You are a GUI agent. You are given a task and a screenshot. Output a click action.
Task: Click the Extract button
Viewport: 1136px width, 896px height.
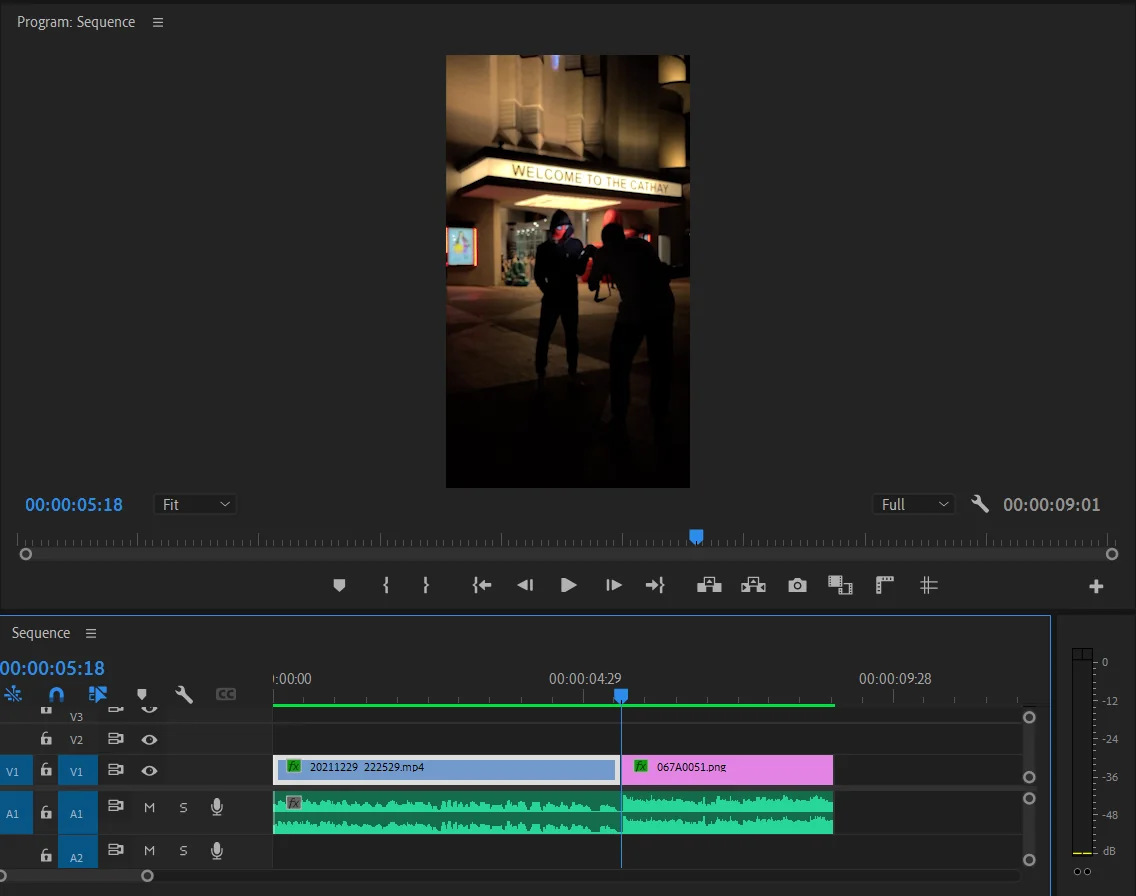tap(753, 586)
